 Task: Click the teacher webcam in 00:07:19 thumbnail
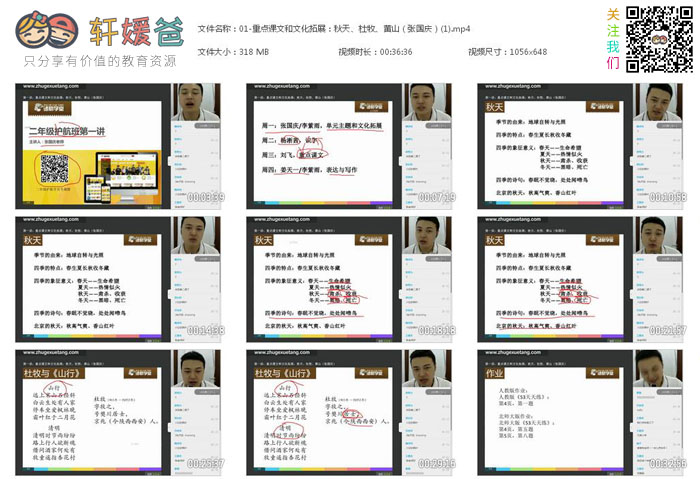tap(428, 102)
